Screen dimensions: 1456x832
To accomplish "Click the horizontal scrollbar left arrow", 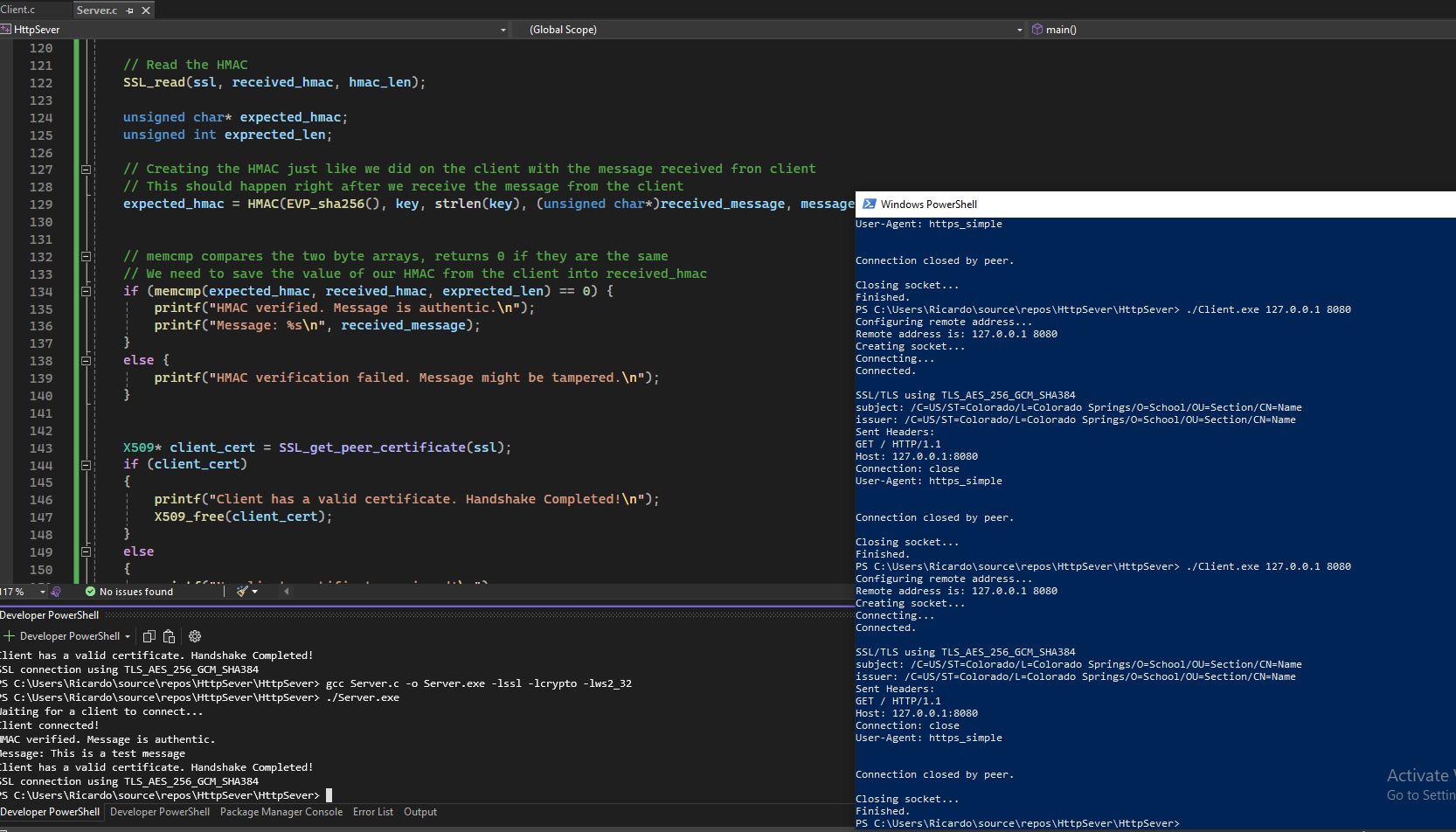I will [x=286, y=592].
